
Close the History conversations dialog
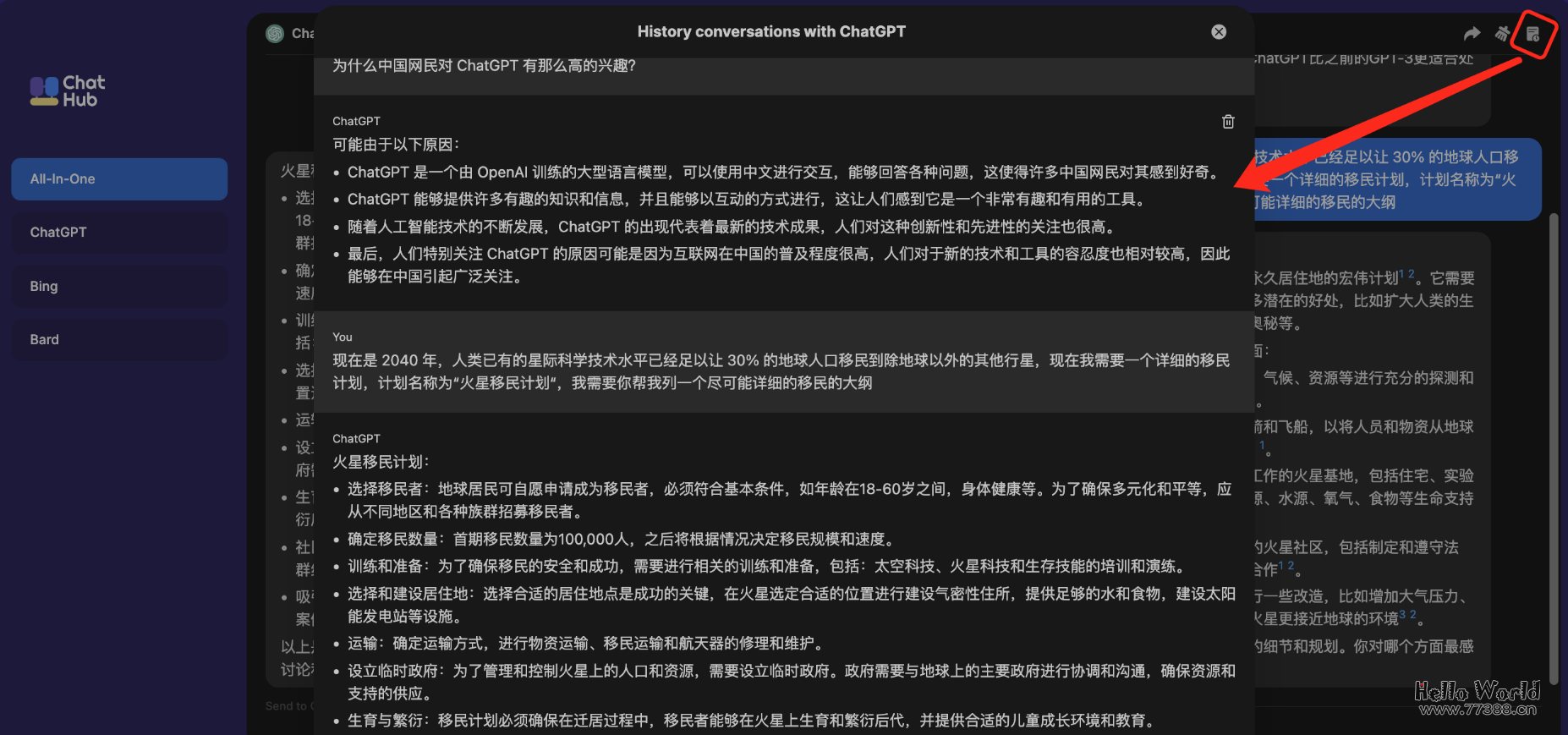(x=1219, y=31)
